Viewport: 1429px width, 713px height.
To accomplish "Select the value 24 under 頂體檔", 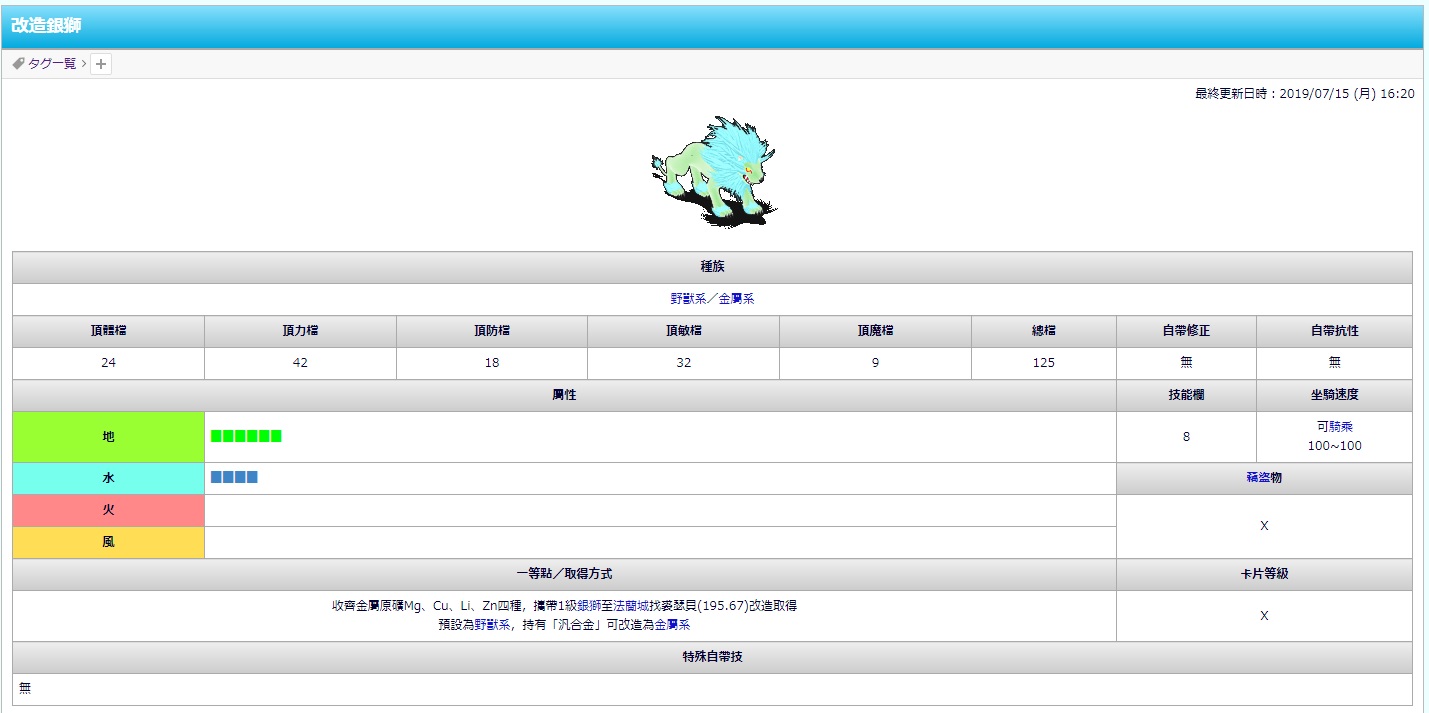I will [x=108, y=363].
